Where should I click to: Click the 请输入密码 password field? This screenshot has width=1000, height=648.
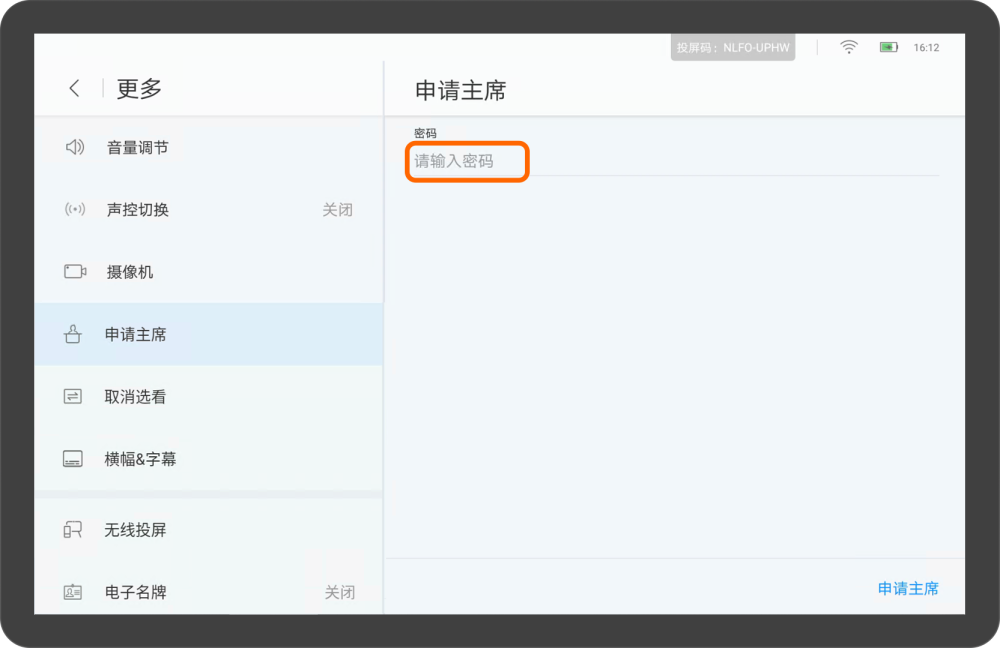coord(466,161)
